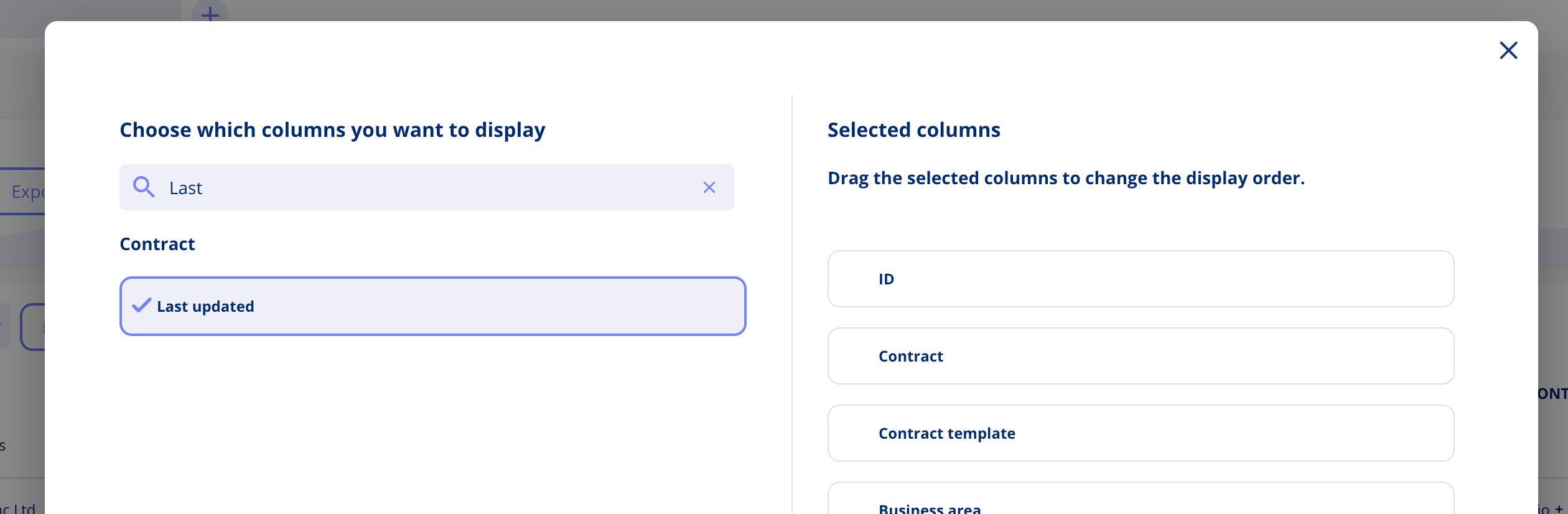Click the Contract selected-column card

(1141, 356)
